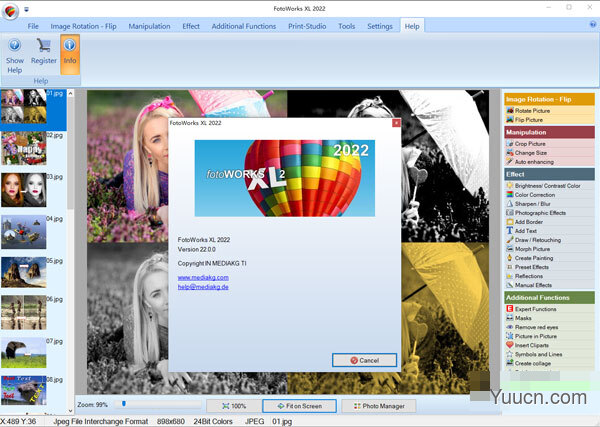Select the 03.jpg thumbnail
The height and width of the screenshot is (427, 600).
24,190
